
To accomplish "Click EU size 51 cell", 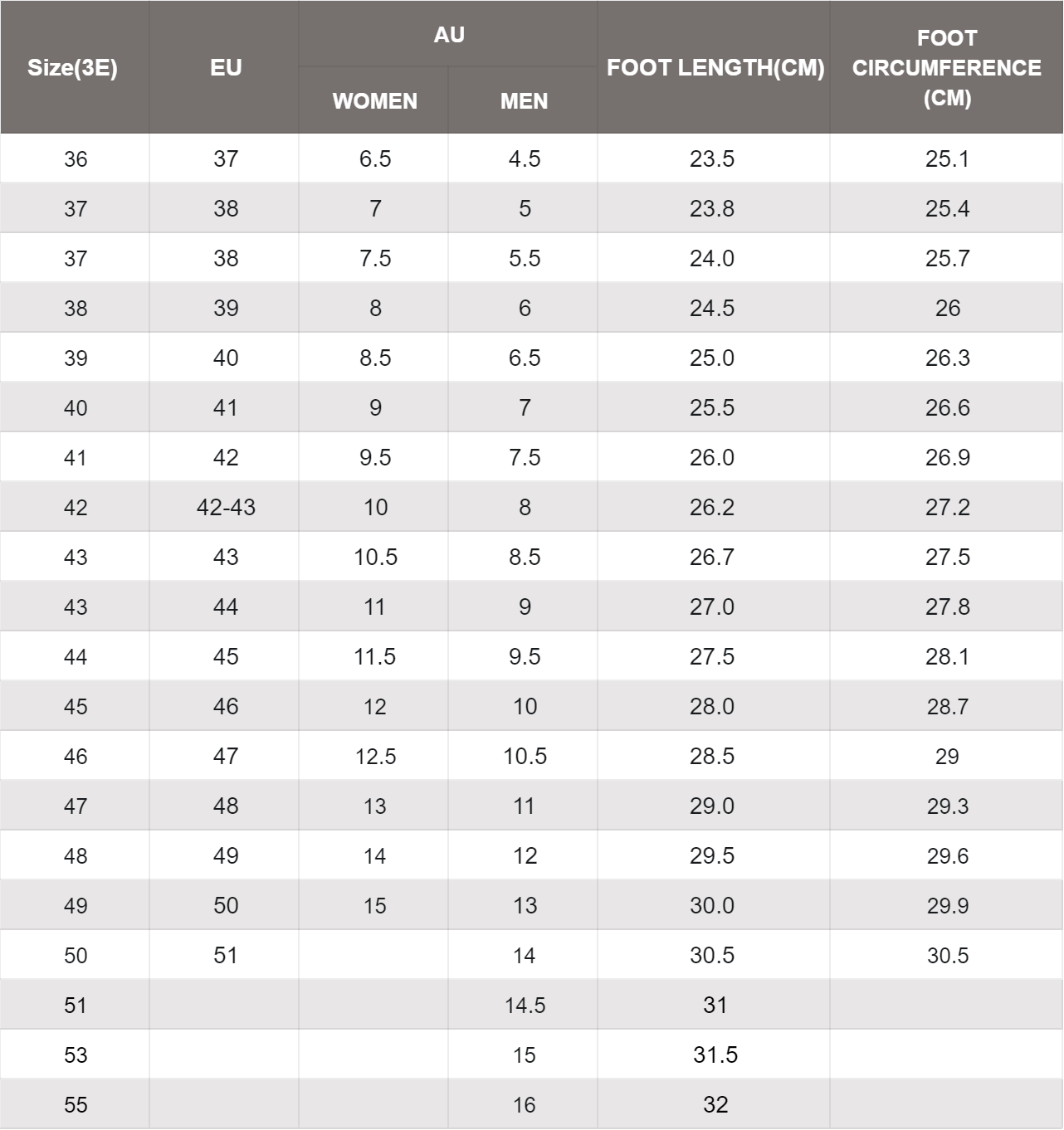I will pos(226,955).
